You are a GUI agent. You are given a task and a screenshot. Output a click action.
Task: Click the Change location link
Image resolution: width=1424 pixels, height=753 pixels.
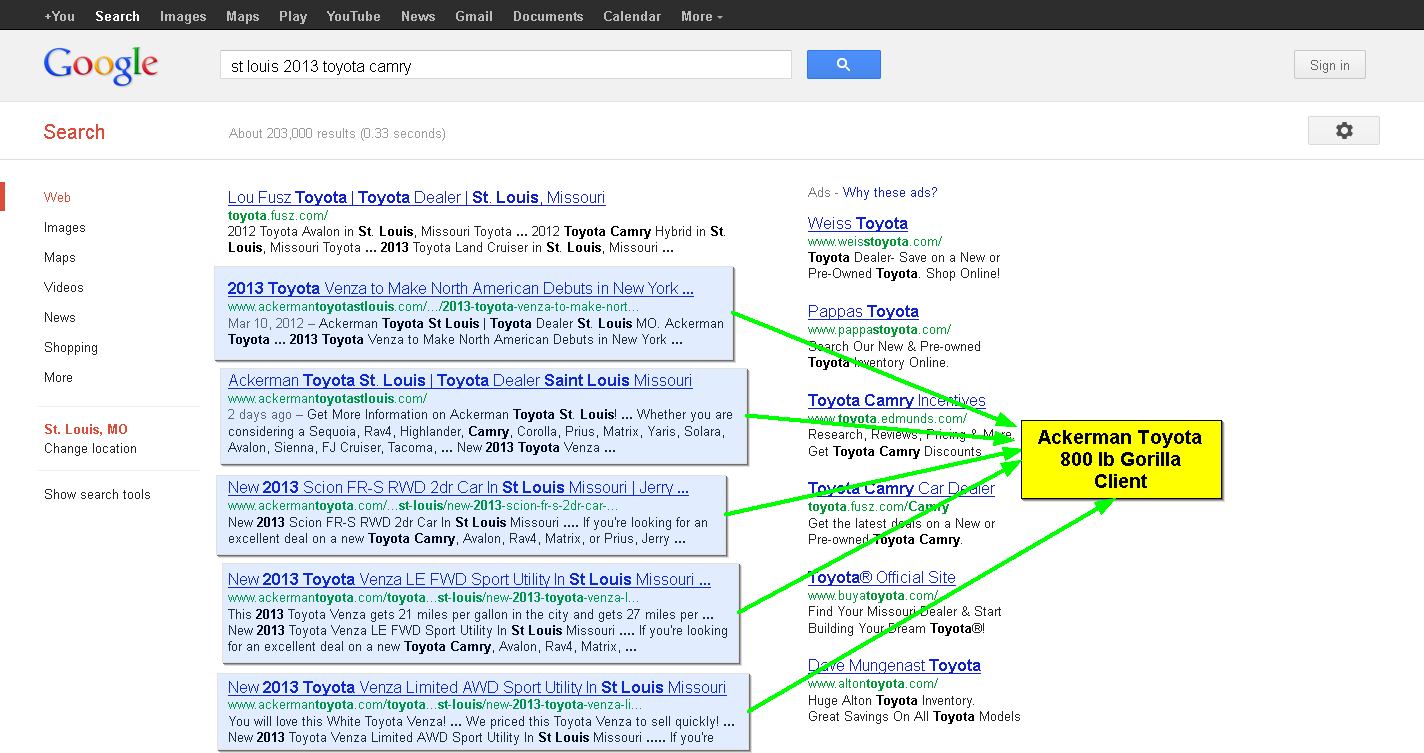click(90, 448)
